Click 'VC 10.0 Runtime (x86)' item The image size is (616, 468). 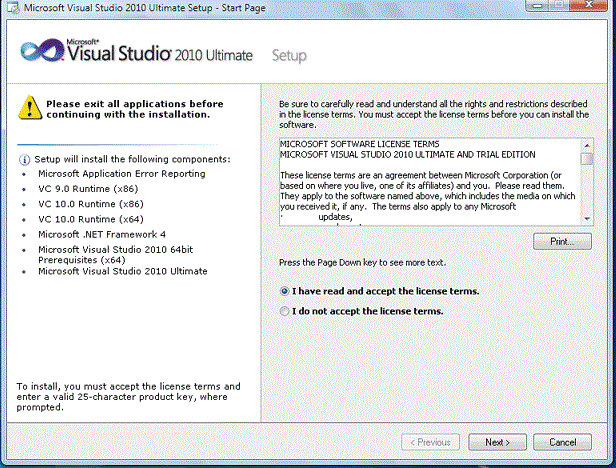[91, 204]
